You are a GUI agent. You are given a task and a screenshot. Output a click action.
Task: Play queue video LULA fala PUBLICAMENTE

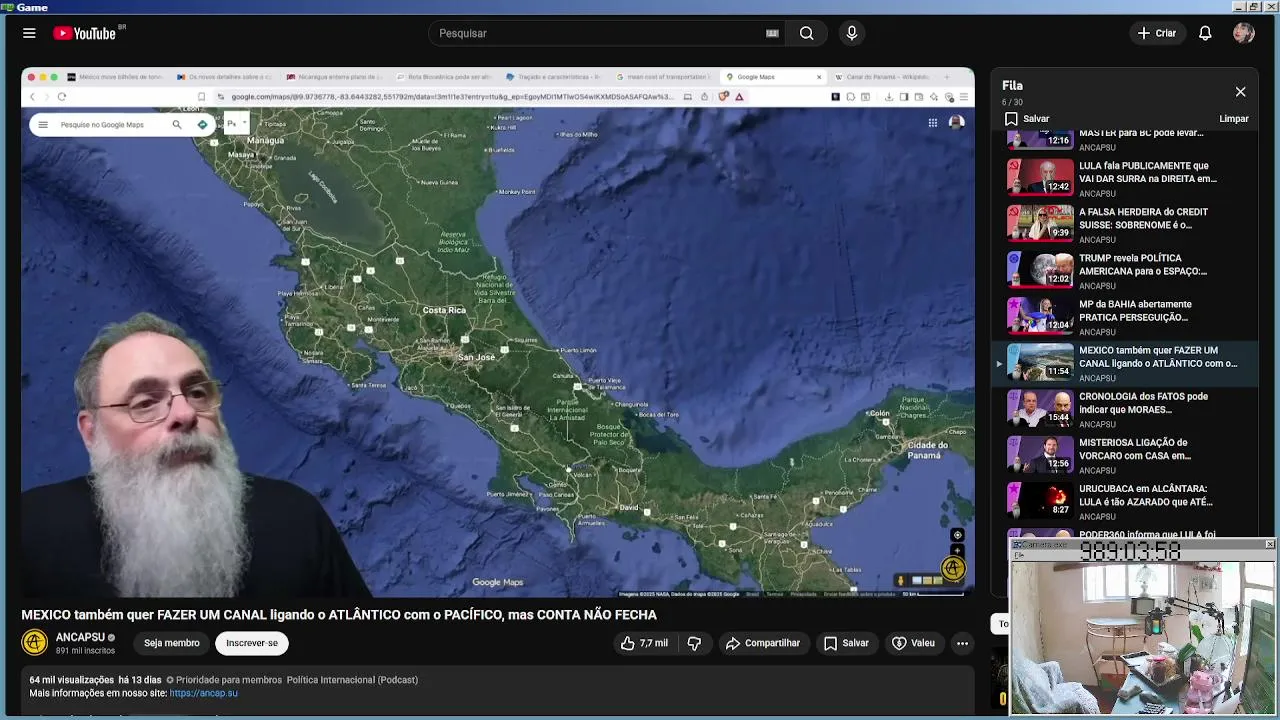coord(1125,177)
